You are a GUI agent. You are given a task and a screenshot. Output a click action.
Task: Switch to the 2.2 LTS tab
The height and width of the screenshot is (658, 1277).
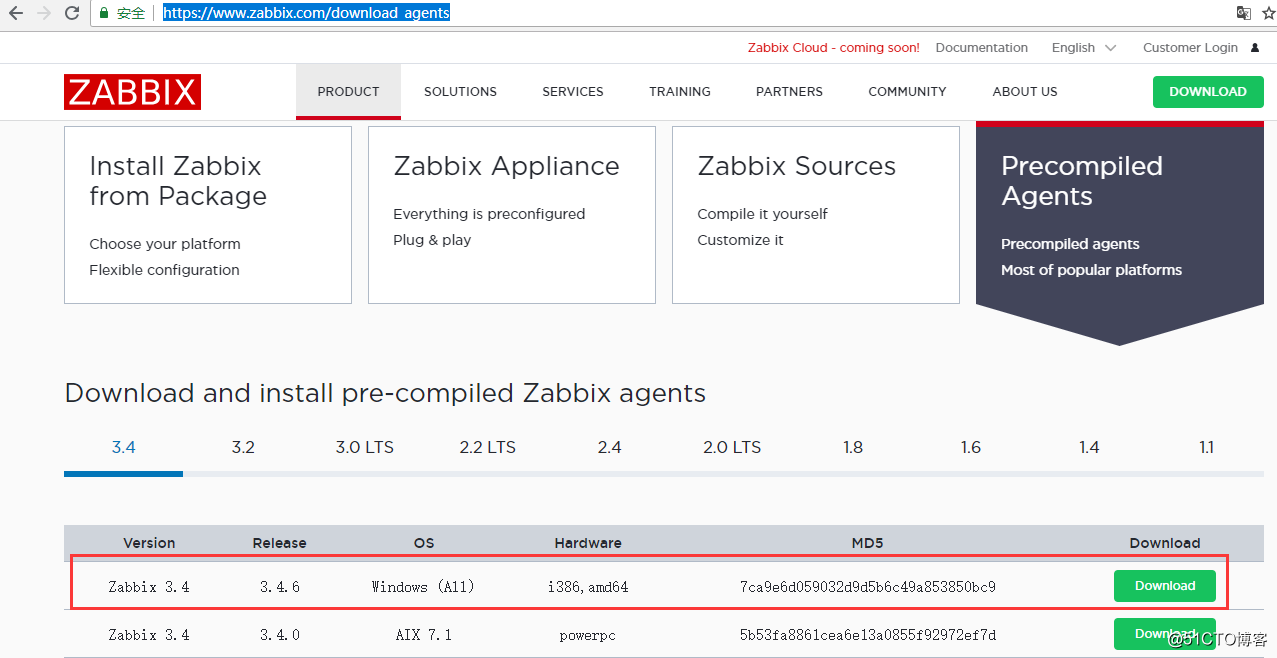click(487, 447)
